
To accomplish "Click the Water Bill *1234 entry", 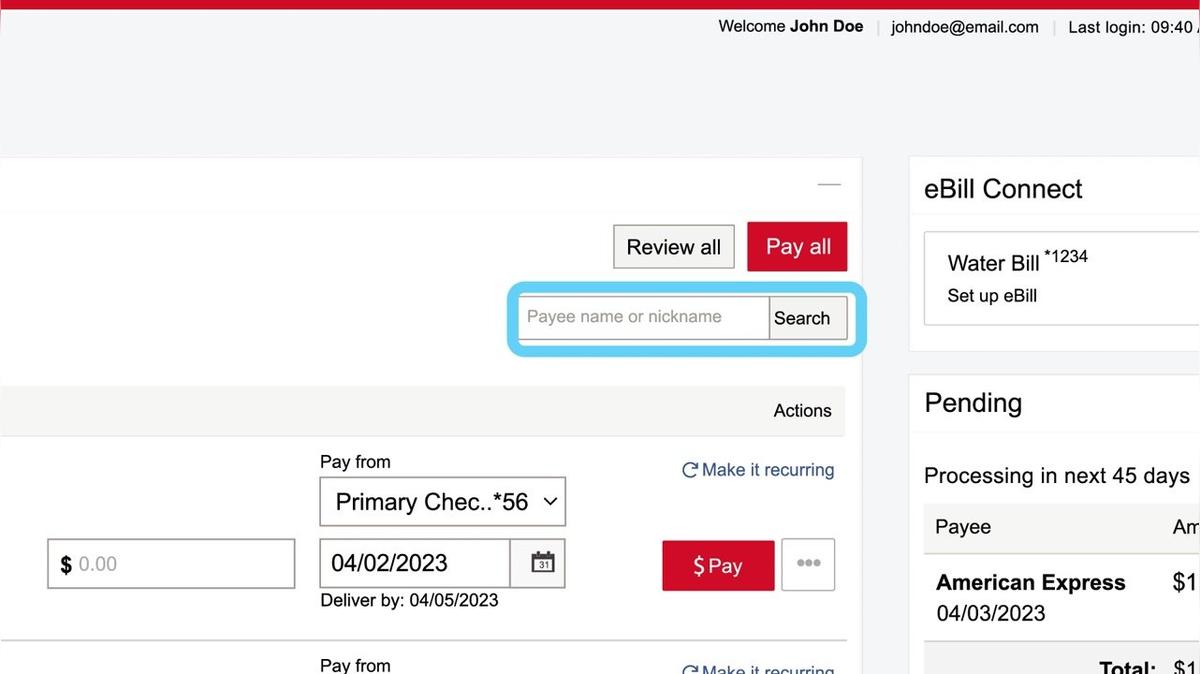I will point(1017,262).
